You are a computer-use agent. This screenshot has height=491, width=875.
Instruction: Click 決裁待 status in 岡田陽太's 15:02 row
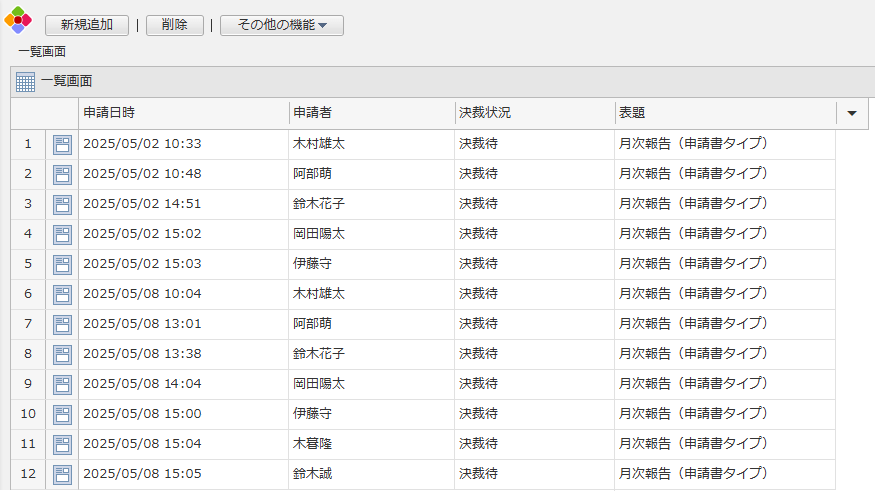(478, 234)
